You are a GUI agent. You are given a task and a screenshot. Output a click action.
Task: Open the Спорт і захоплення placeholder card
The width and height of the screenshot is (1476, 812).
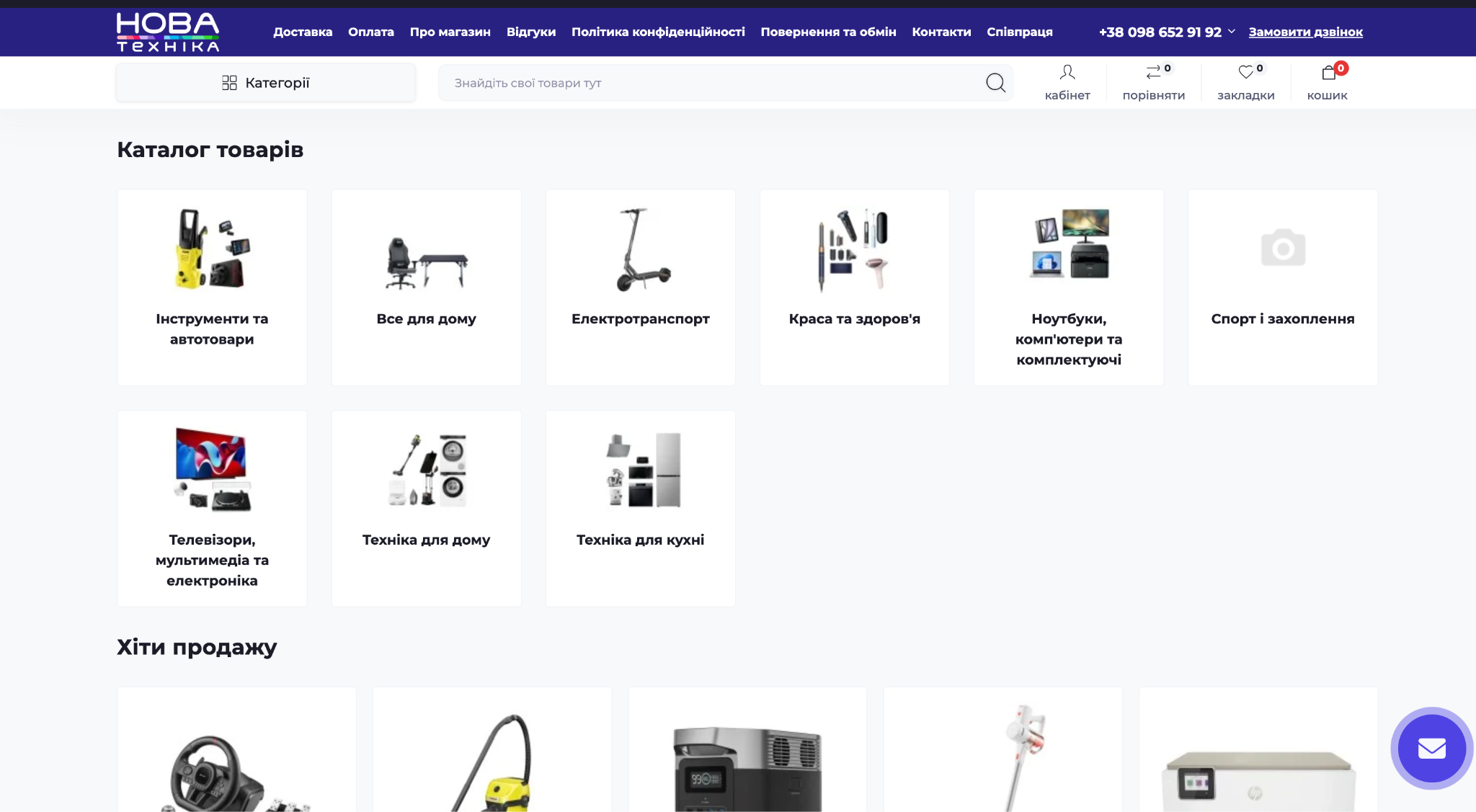[x=1282, y=287]
